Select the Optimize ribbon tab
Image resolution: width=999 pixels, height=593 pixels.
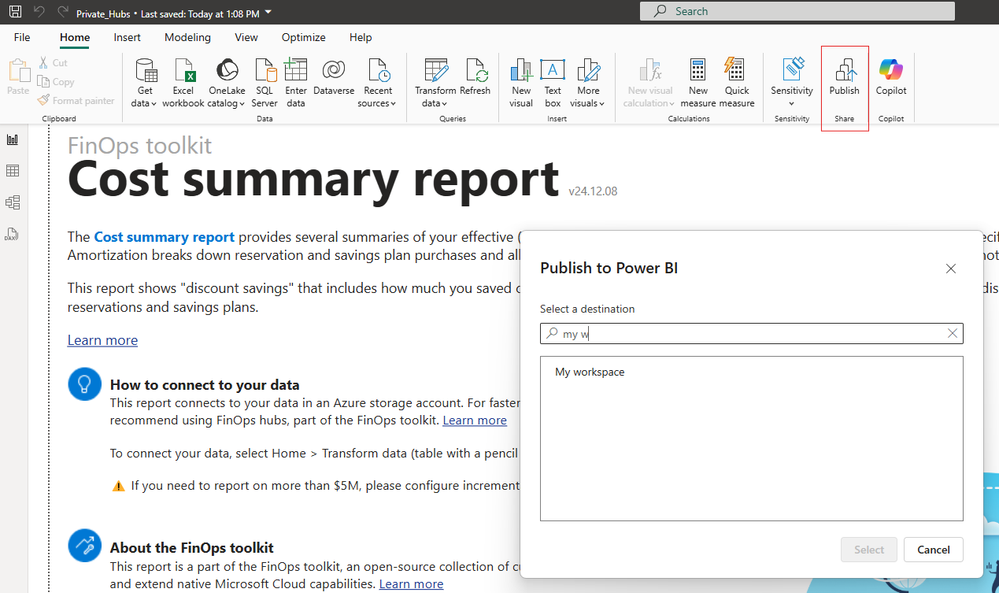(303, 38)
